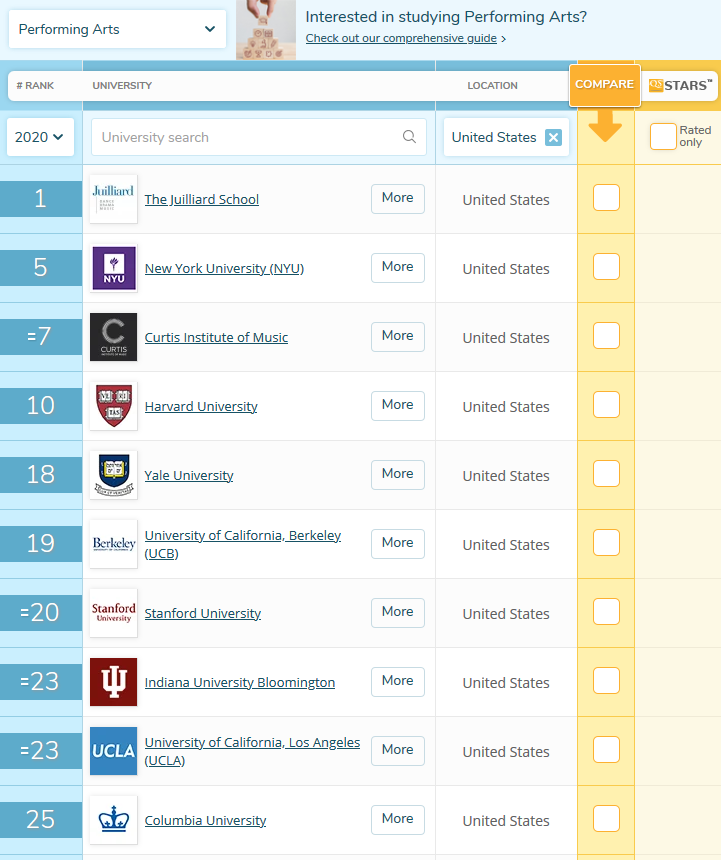Open Columbia University link
Viewport: 721px width, 860px height.
point(206,821)
